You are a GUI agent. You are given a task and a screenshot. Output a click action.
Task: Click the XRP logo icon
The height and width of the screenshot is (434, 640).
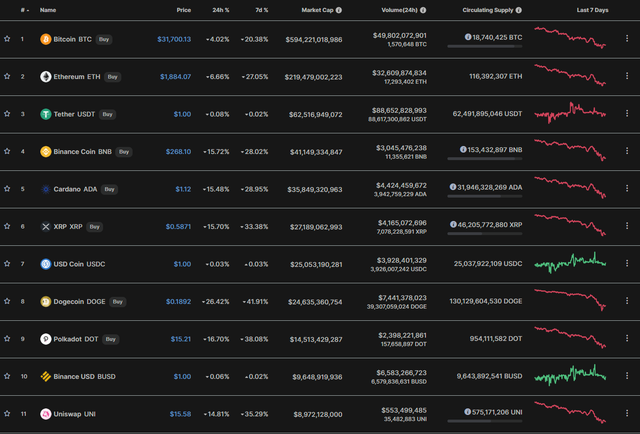point(46,227)
